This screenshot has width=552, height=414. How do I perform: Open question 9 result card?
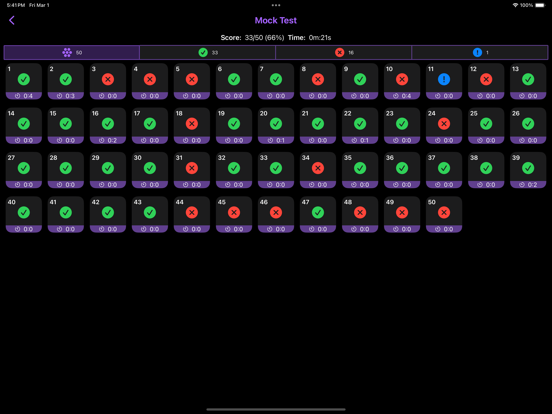click(x=360, y=81)
